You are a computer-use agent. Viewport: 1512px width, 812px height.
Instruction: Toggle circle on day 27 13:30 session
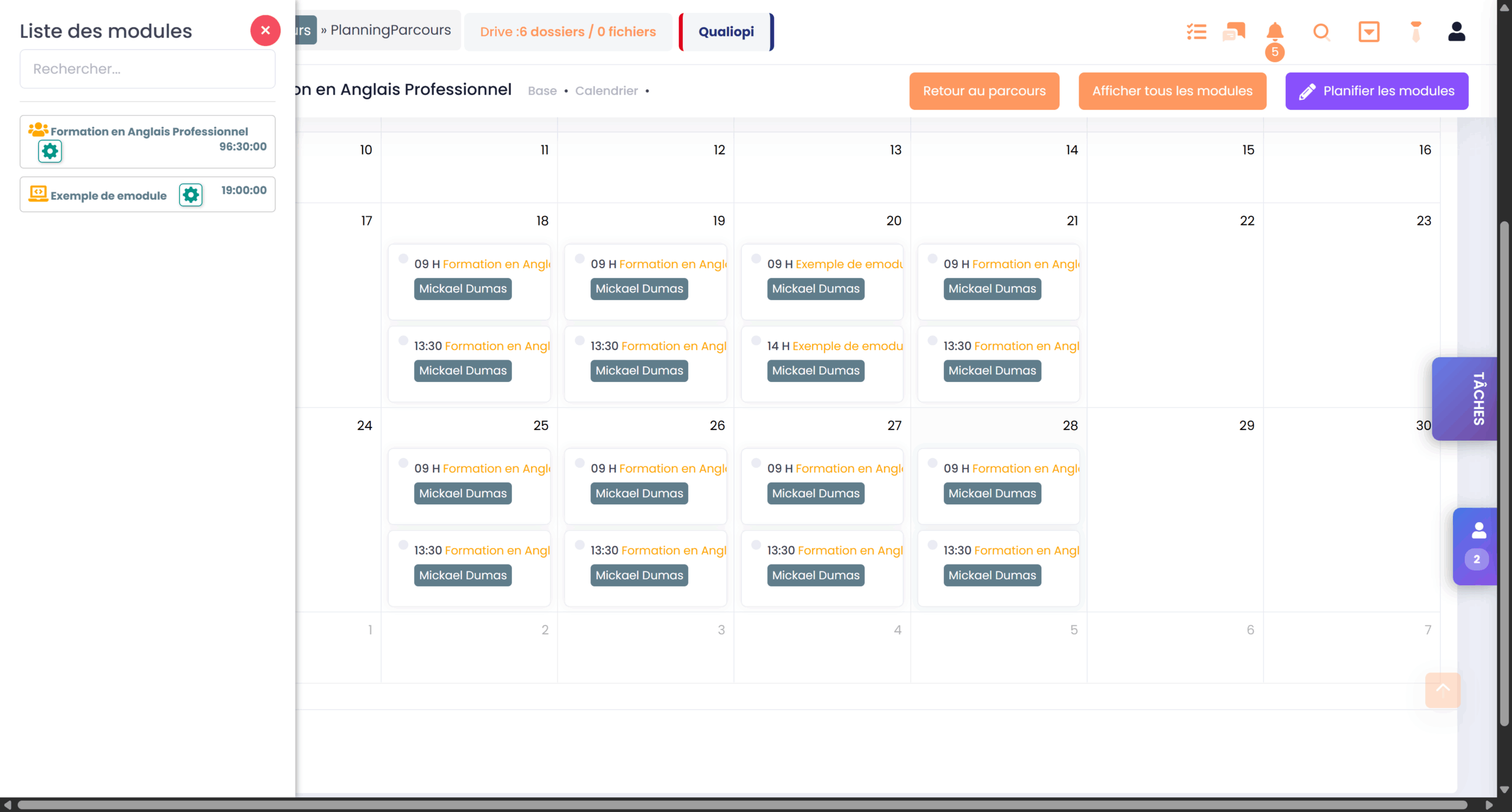click(756, 545)
